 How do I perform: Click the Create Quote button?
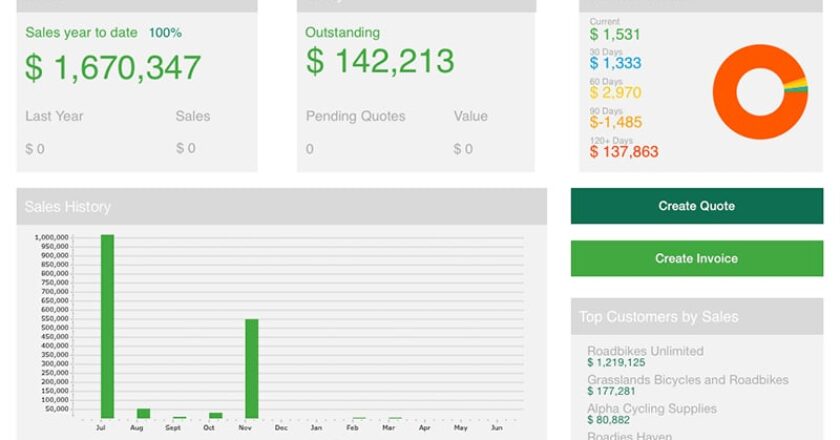tap(696, 206)
